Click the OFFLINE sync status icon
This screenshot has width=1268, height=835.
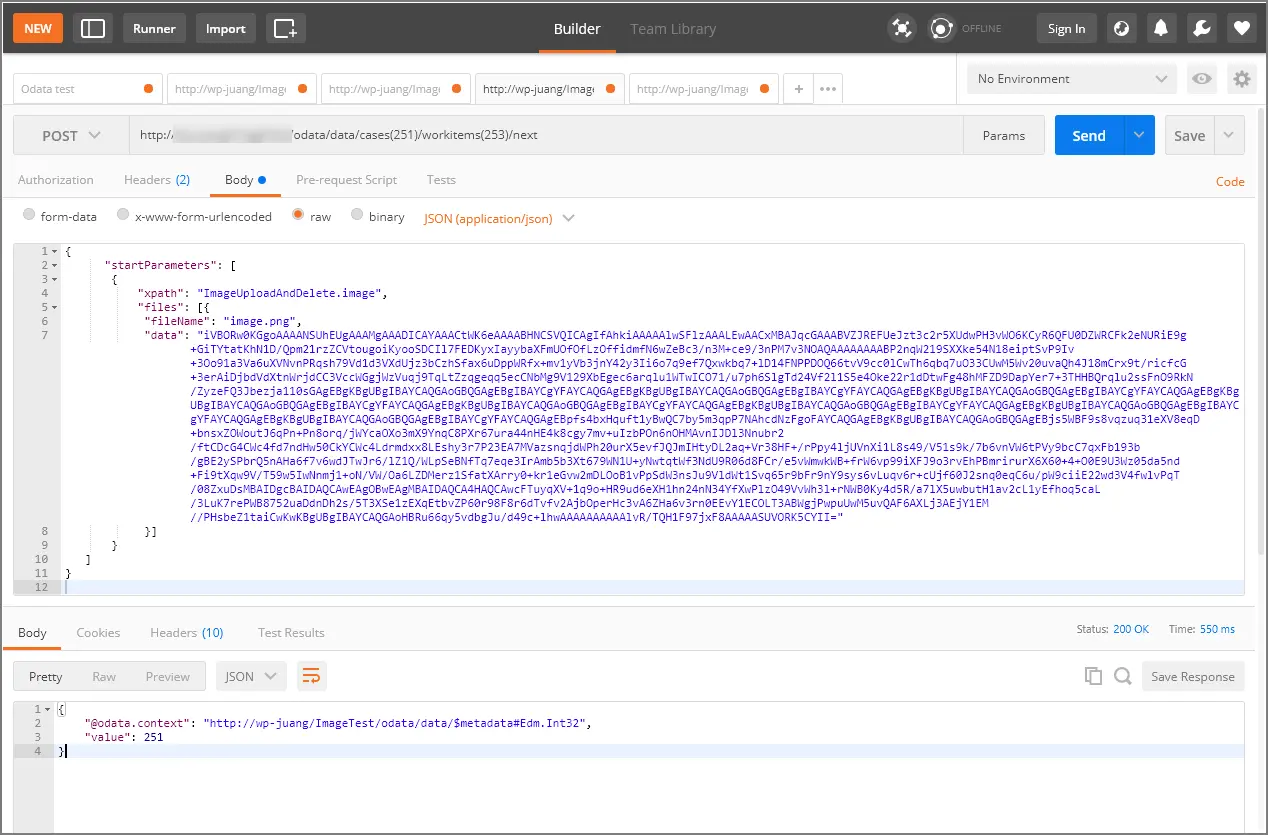pyautogui.click(x=941, y=28)
